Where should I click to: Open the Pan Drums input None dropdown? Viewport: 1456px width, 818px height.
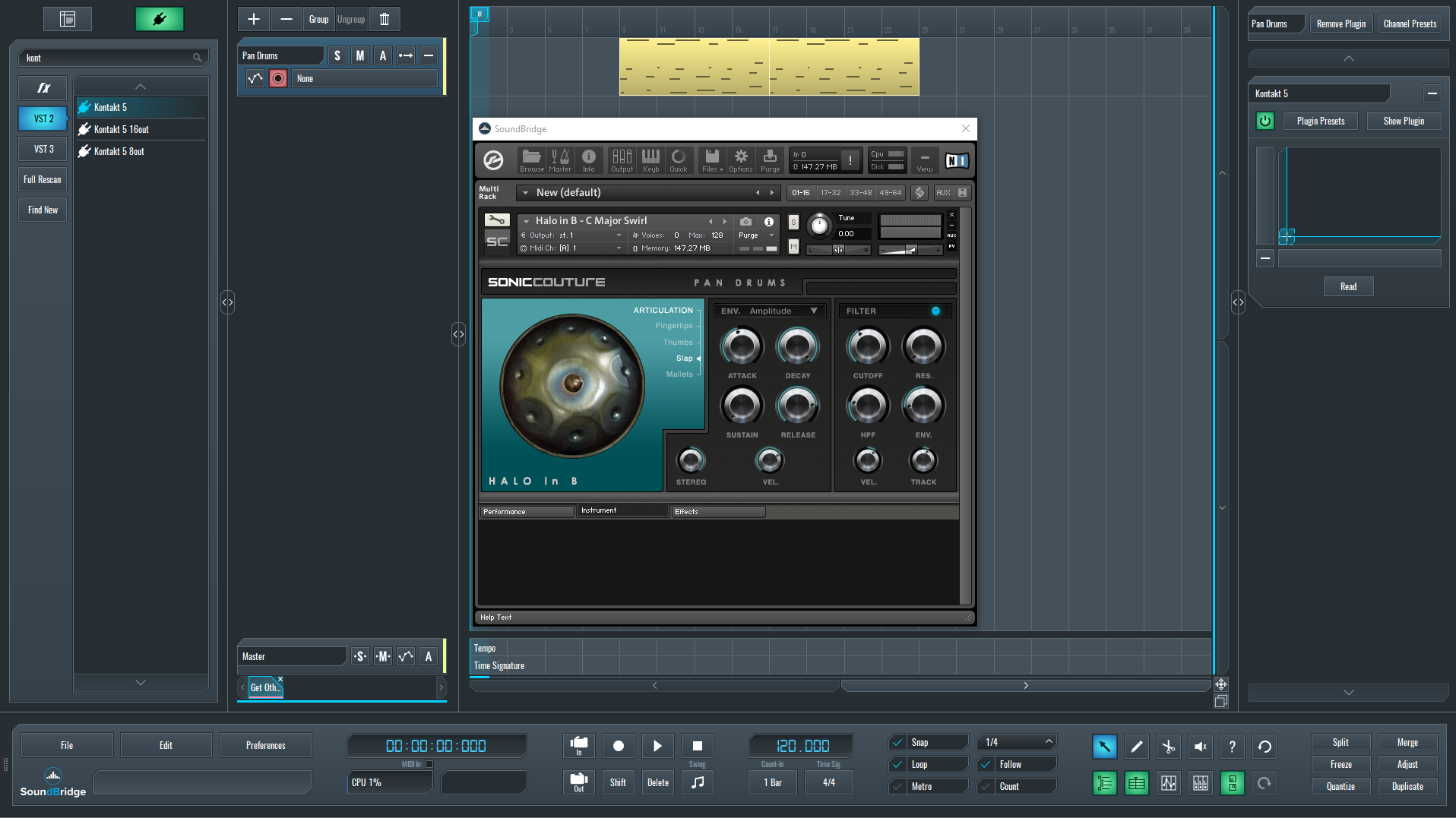(365, 78)
